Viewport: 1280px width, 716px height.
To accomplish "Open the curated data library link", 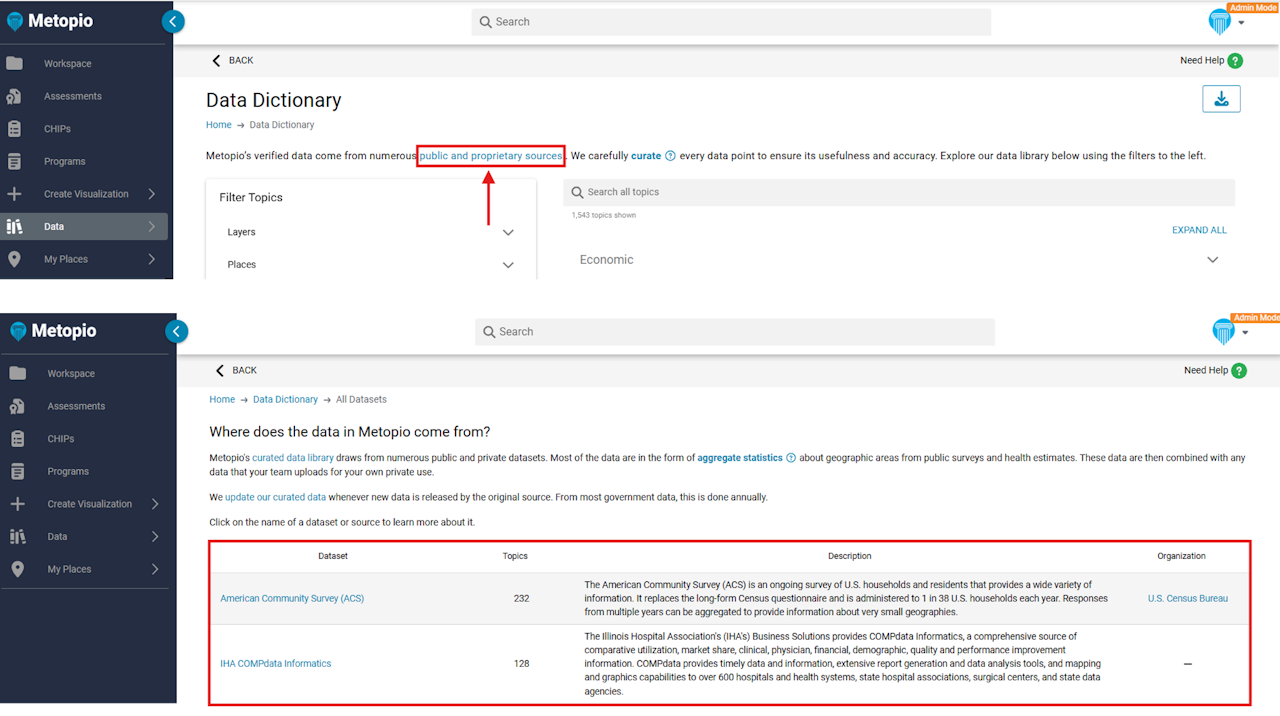I will coord(293,458).
